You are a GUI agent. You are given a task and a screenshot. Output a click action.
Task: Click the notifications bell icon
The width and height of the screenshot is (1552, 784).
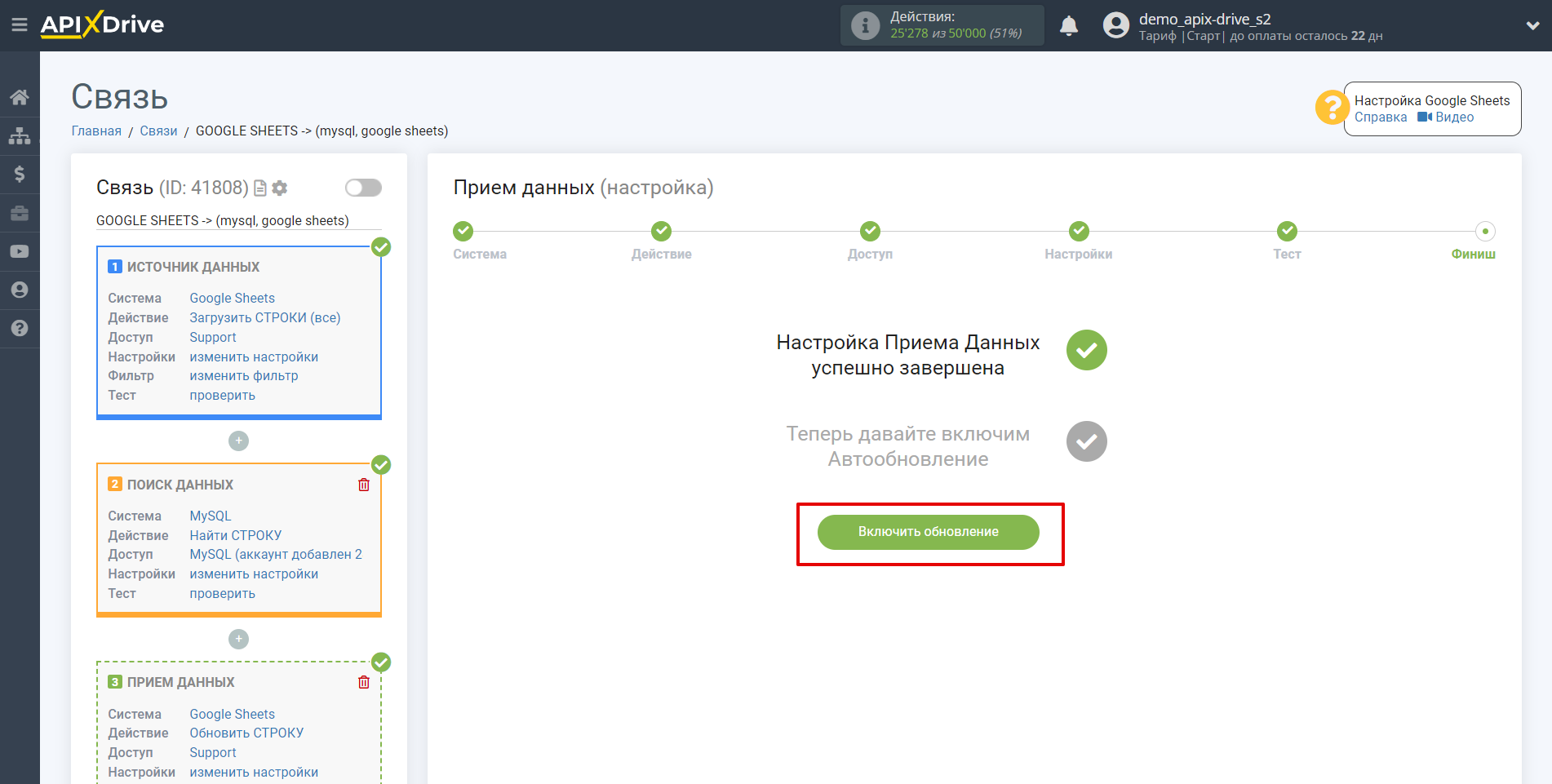[x=1069, y=25]
